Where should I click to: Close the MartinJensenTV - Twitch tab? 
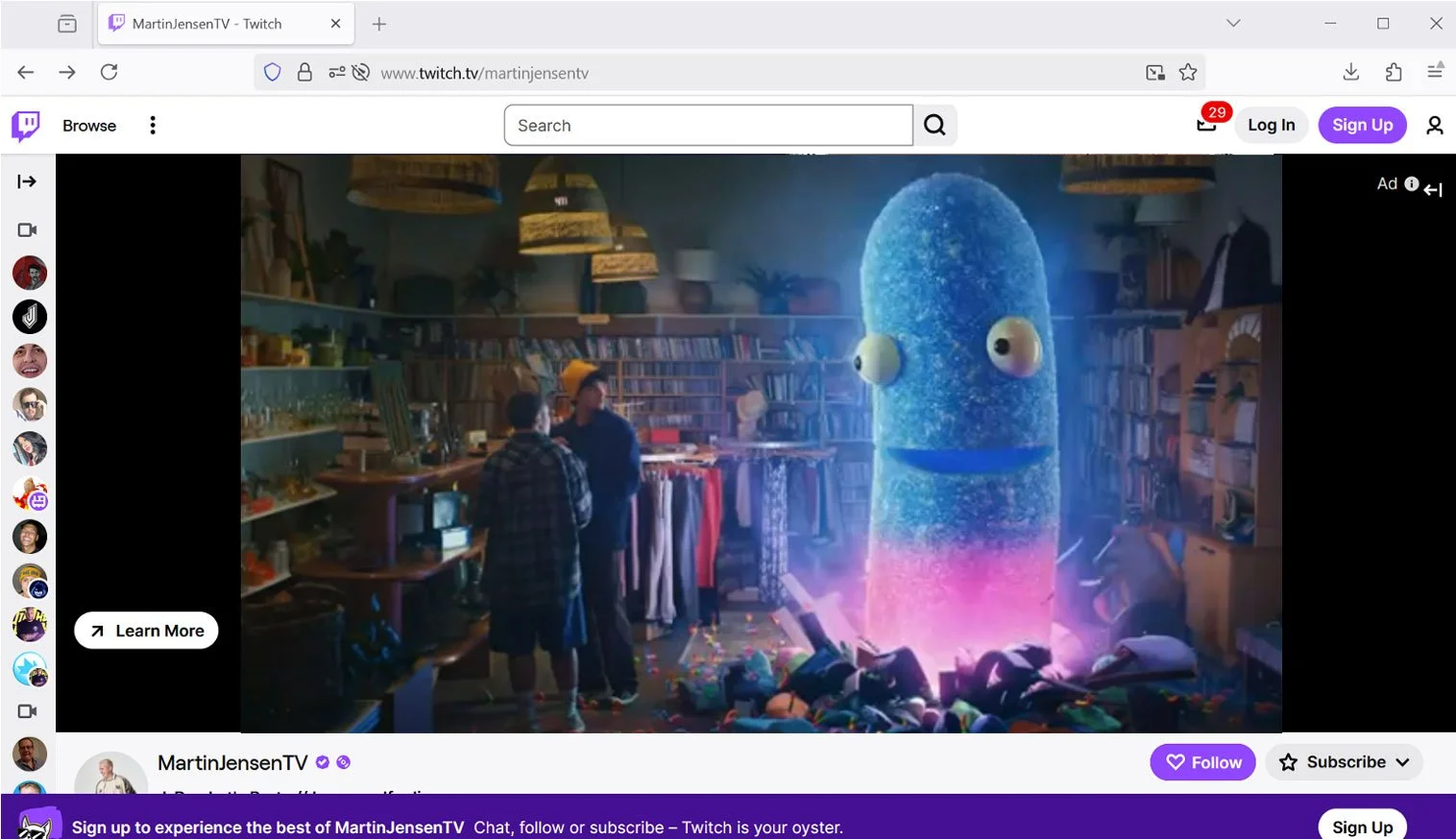coord(335,24)
